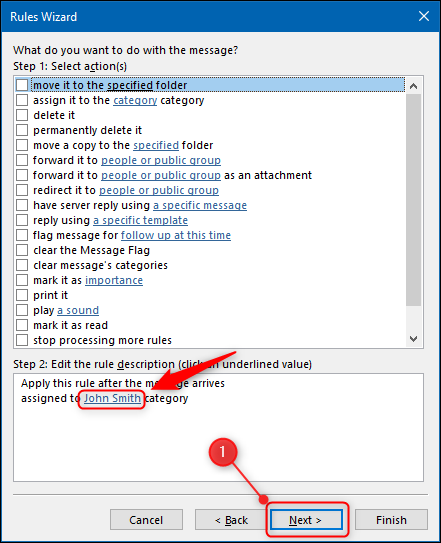Click scroll up arrow in actions list
This screenshot has height=543, width=441.
(413, 86)
